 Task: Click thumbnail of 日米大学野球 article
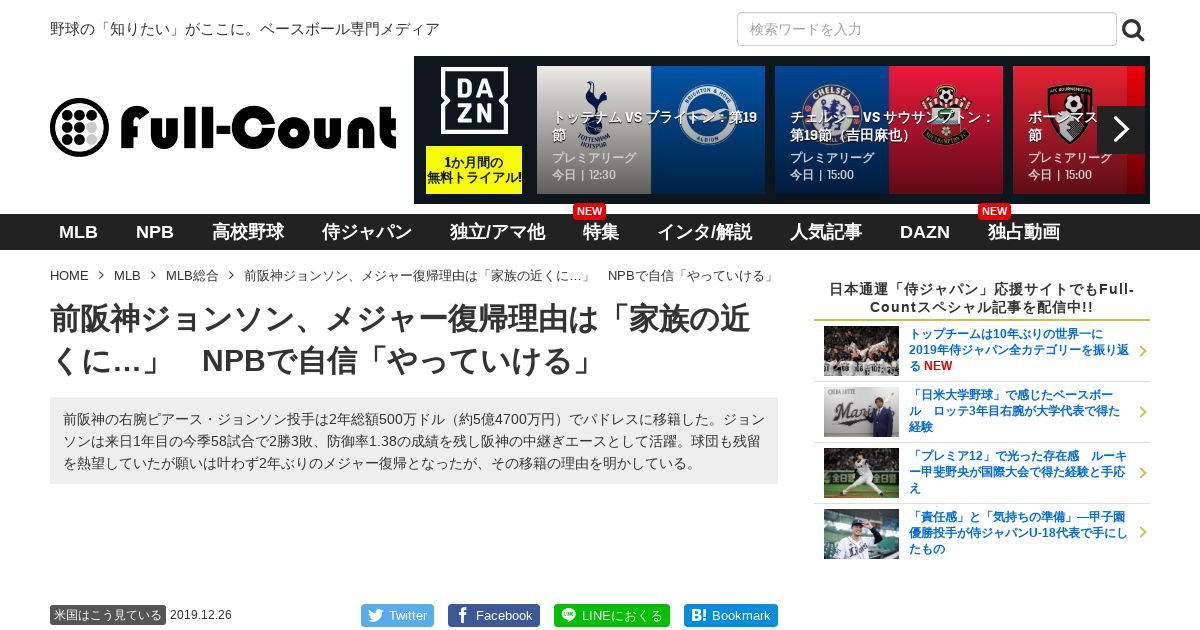tap(861, 412)
